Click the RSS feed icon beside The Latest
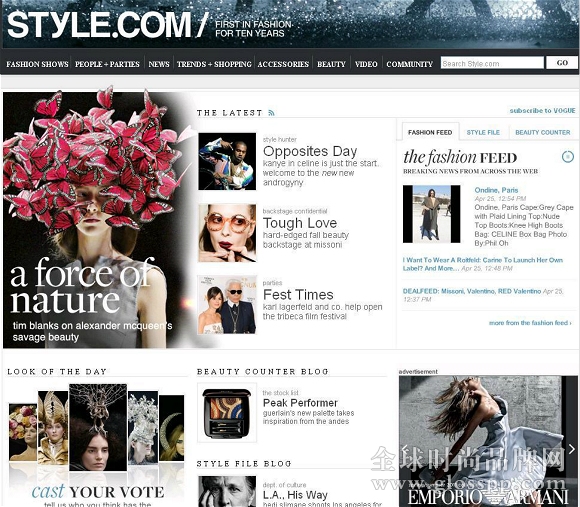This screenshot has height=507, width=580. tap(272, 113)
